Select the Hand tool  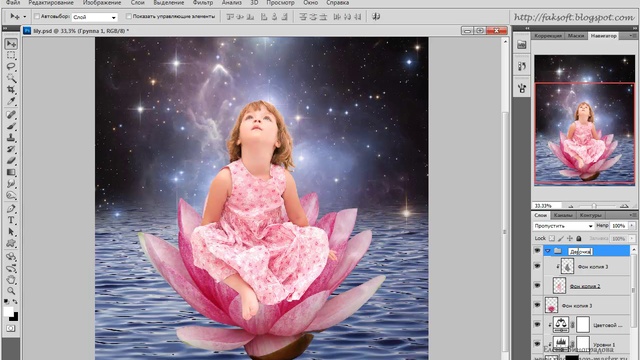click(x=11, y=280)
